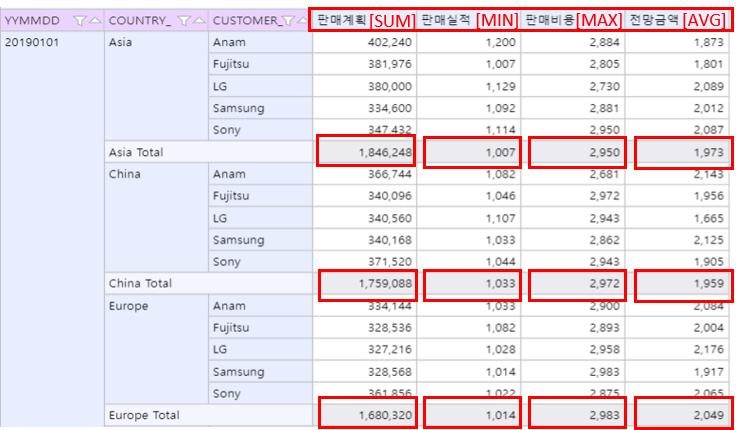Select the COUNTRY_ header label

tap(140, 21)
